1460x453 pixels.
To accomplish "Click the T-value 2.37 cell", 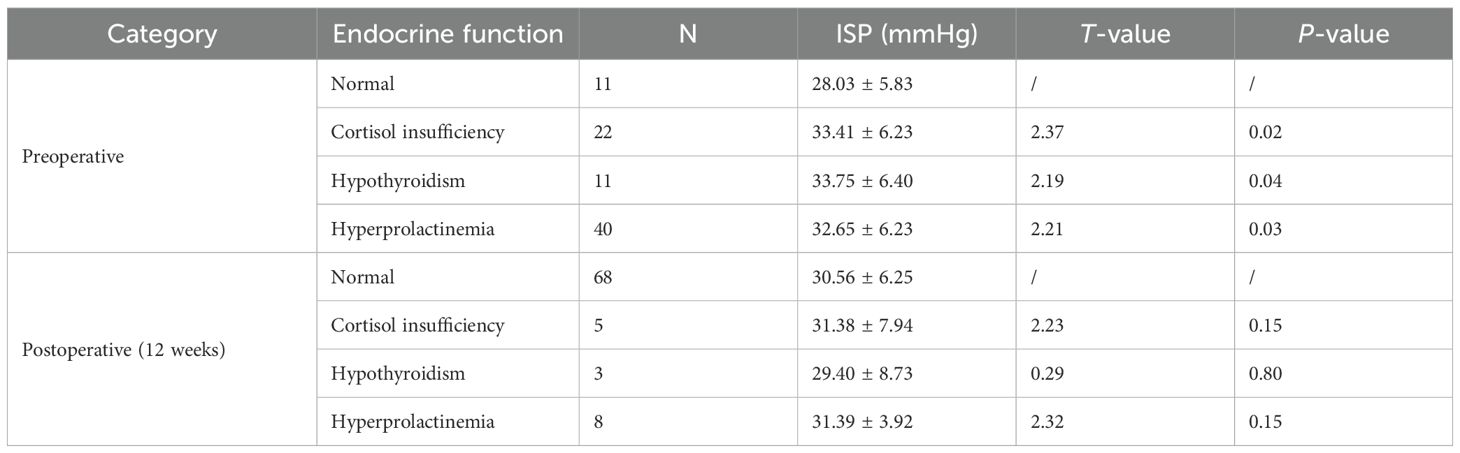I will click(x=1049, y=133).
